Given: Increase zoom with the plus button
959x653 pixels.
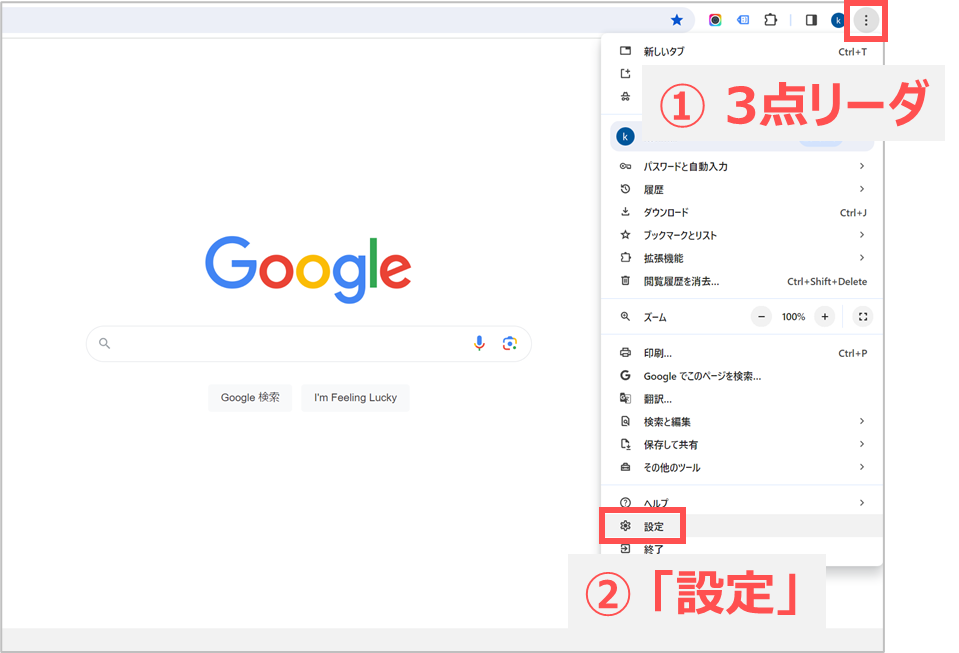Looking at the screenshot, I should (824, 317).
